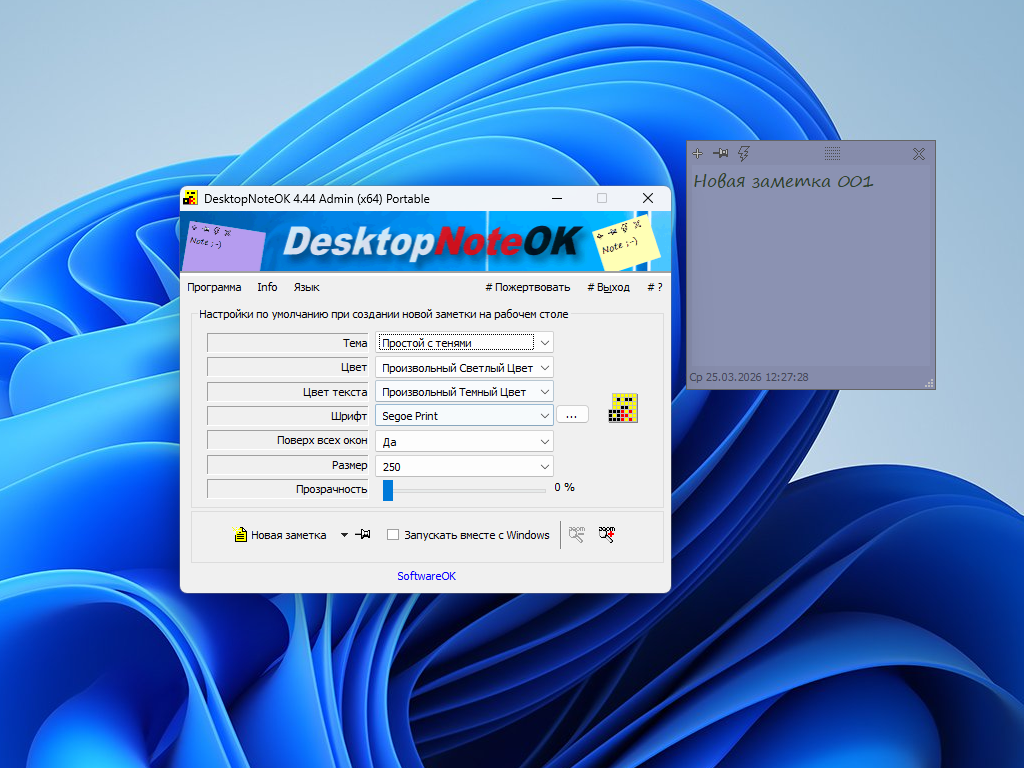The height and width of the screenshot is (768, 1024).
Task: Open the Программа menu
Action: coord(214,287)
